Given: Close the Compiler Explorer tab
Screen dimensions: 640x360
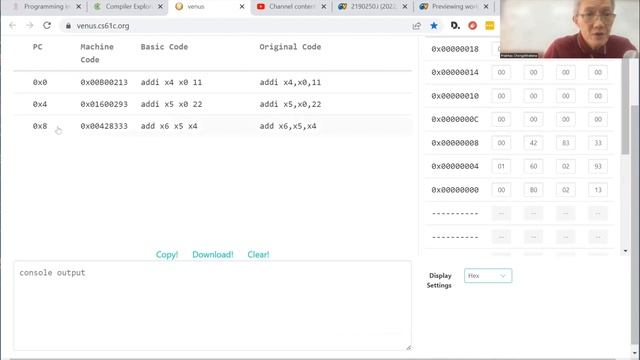Looking at the screenshot, I should [x=160, y=7].
